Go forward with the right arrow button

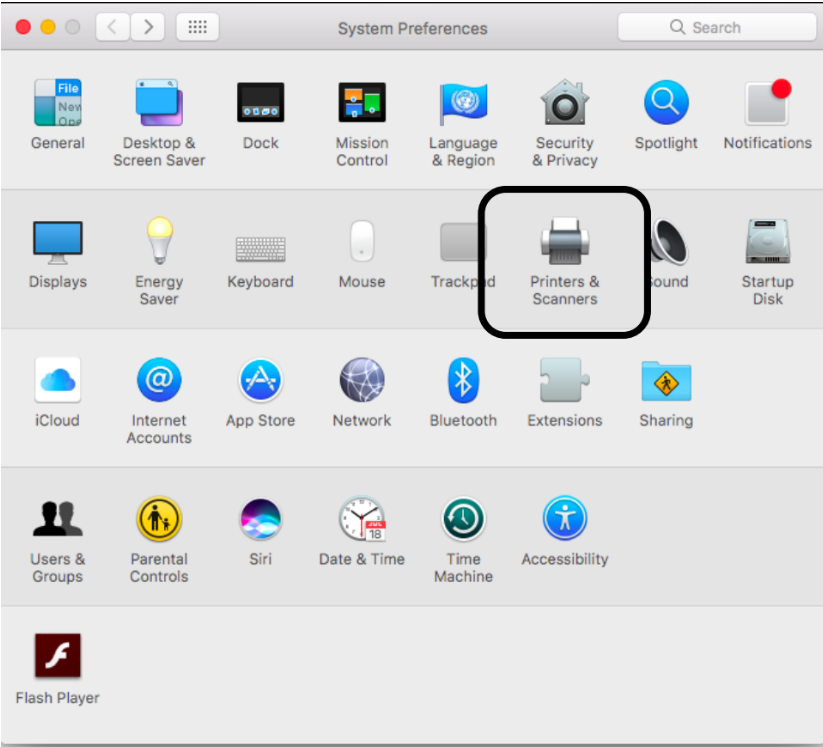pos(148,27)
